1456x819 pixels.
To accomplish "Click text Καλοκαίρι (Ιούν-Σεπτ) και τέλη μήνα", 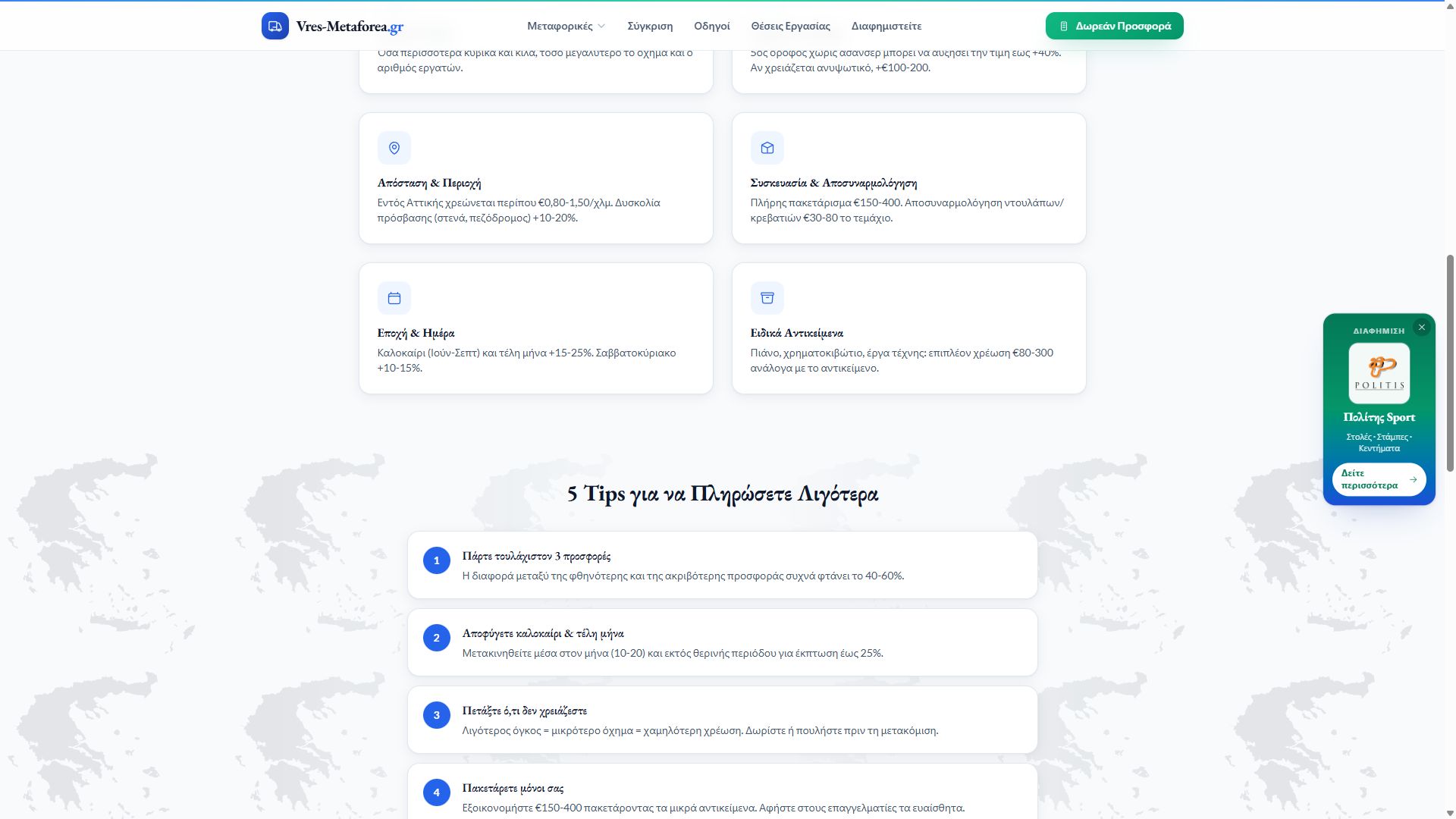I will (x=461, y=353).
